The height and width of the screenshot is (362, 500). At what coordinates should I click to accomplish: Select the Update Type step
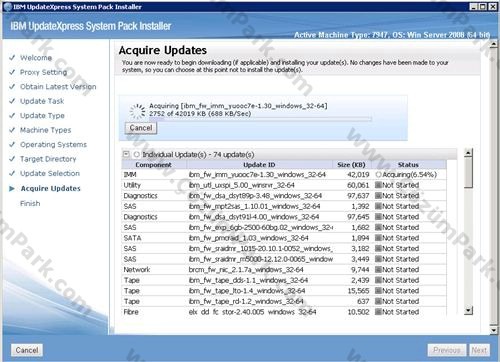click(x=42, y=116)
